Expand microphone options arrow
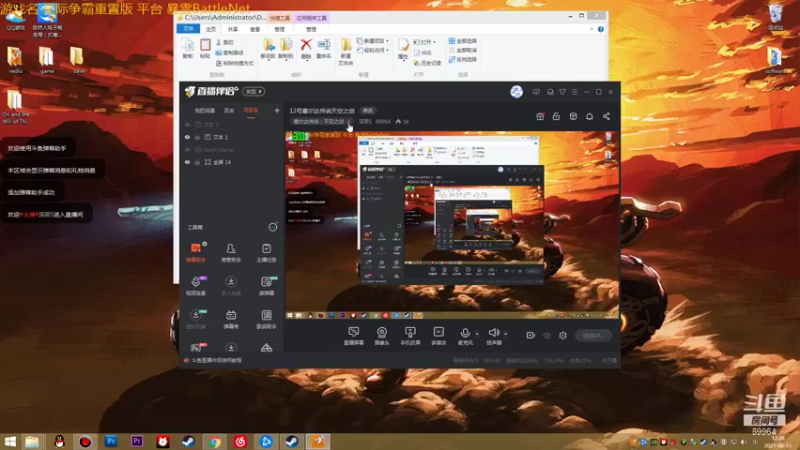This screenshot has height=450, width=800. (477, 334)
